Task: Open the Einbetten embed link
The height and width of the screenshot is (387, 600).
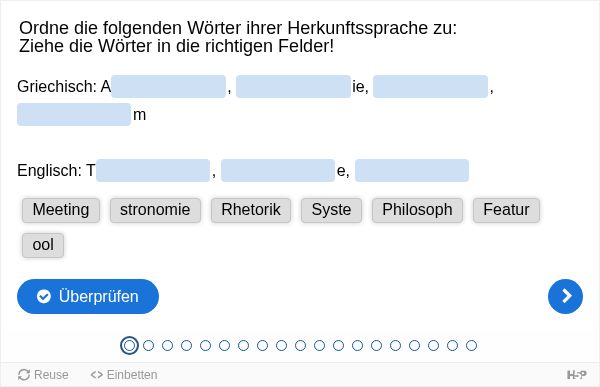Action: [x=124, y=375]
